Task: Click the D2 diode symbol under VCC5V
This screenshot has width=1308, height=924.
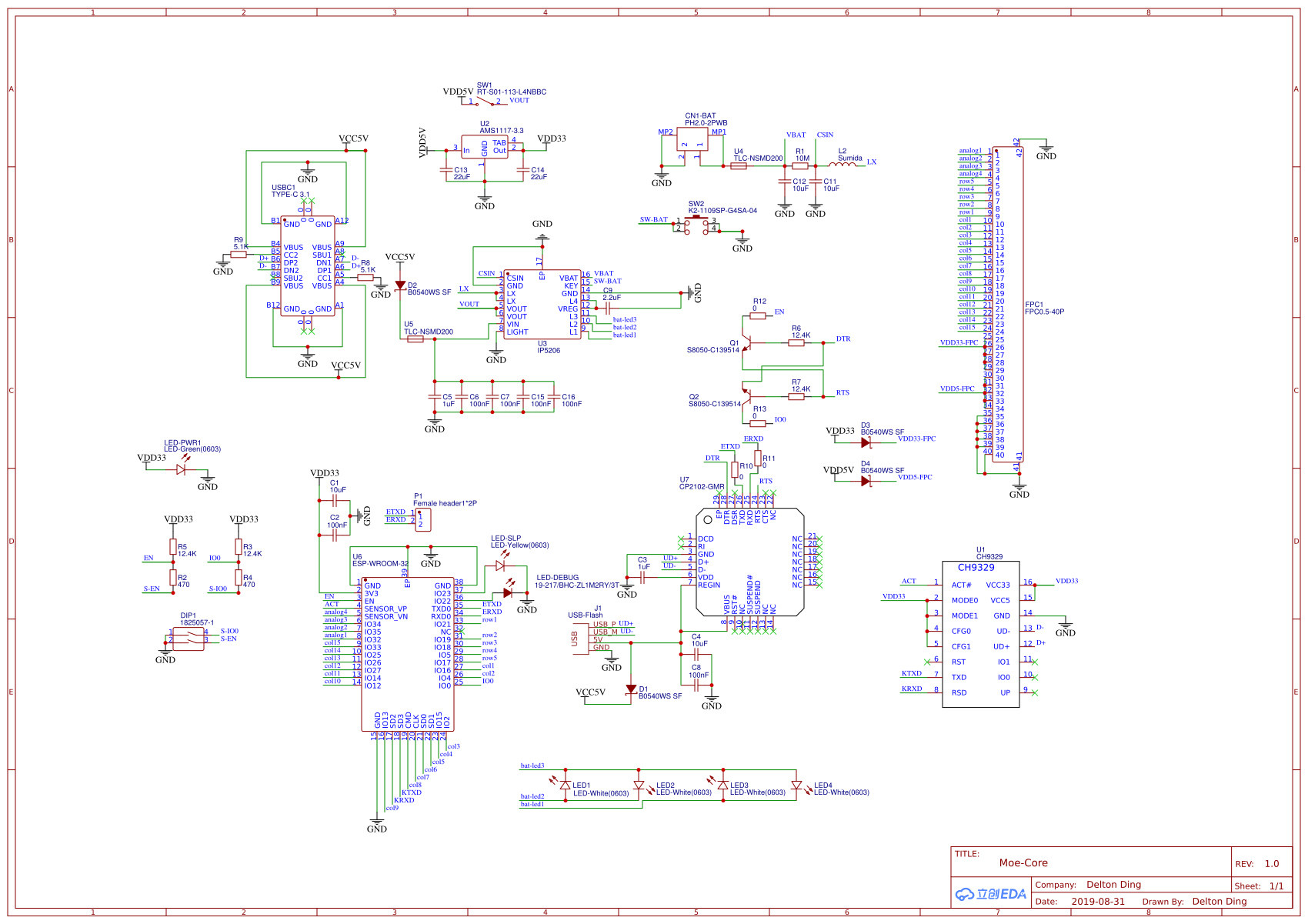Action: tap(400, 285)
